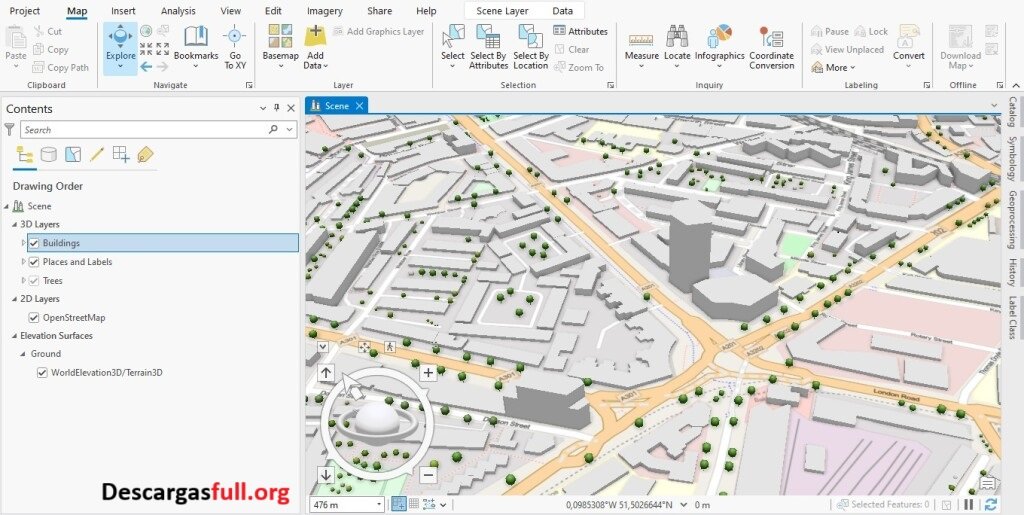This screenshot has width=1024, height=515.
Task: Click the Go To XY tool
Action: [x=234, y=47]
